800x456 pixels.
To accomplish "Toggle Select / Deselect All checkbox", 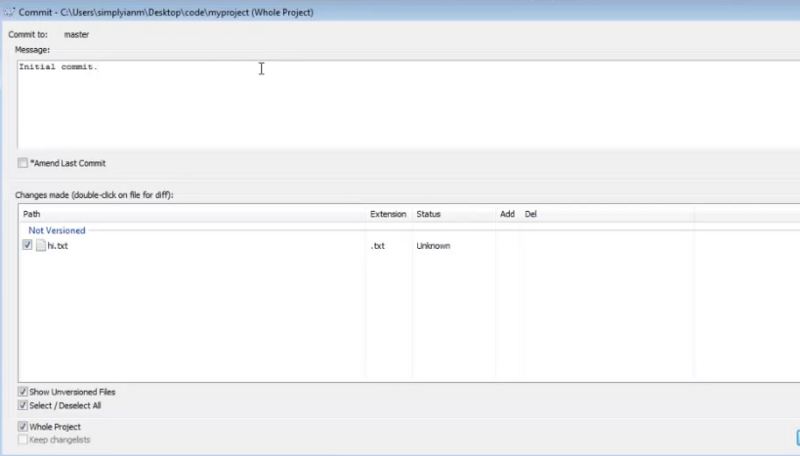I will [x=22, y=406].
